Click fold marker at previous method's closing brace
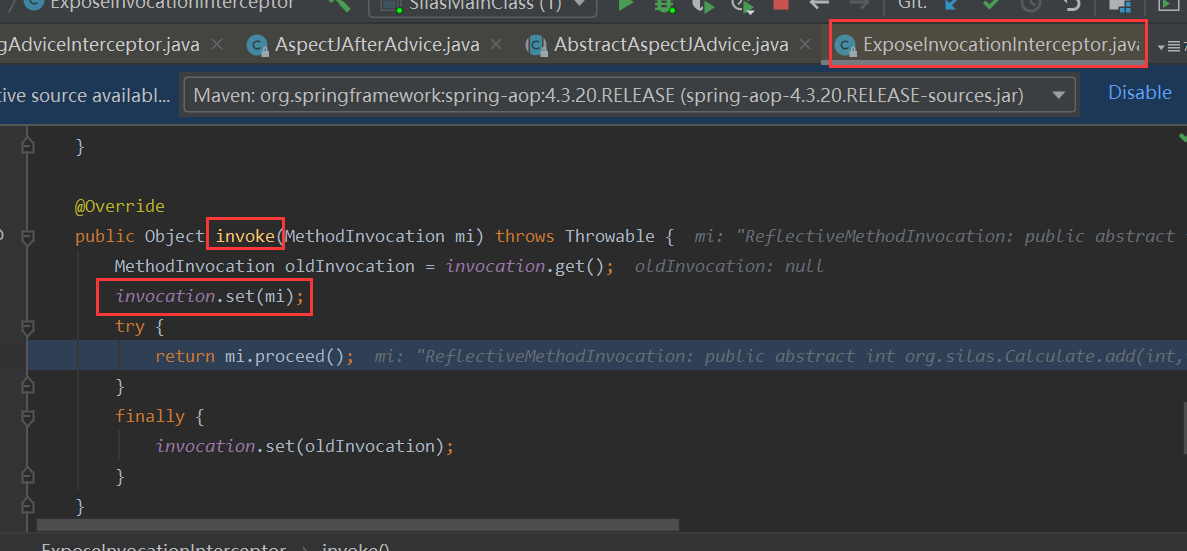The height and width of the screenshot is (551, 1187). click(28, 147)
